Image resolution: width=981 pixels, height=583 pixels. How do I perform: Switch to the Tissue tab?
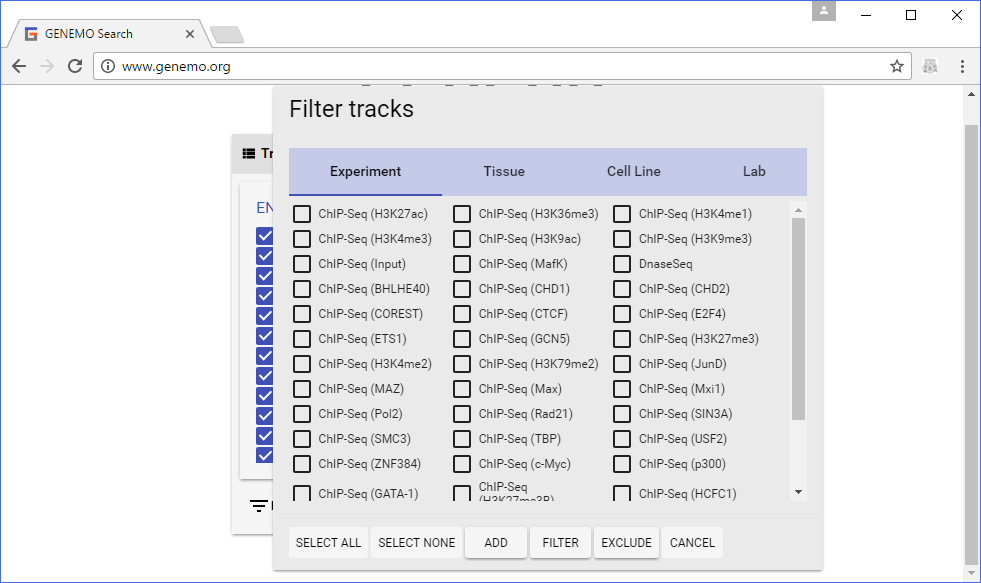[x=504, y=171]
